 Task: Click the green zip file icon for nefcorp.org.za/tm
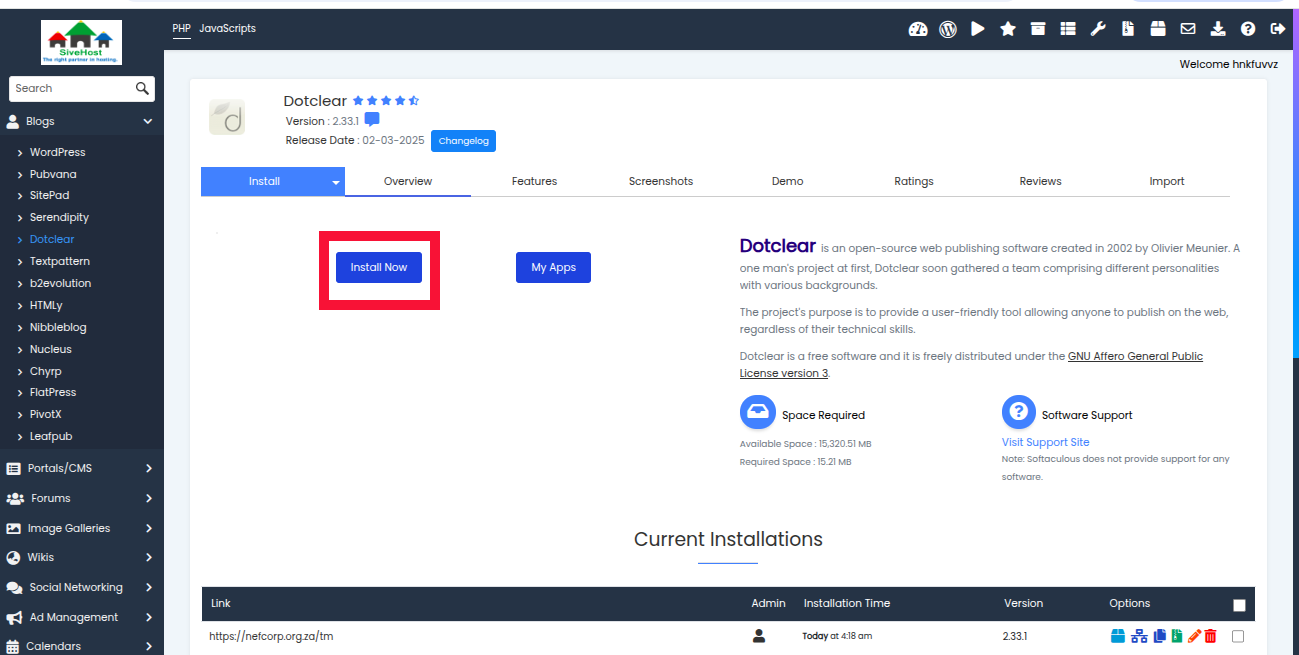tap(1177, 635)
